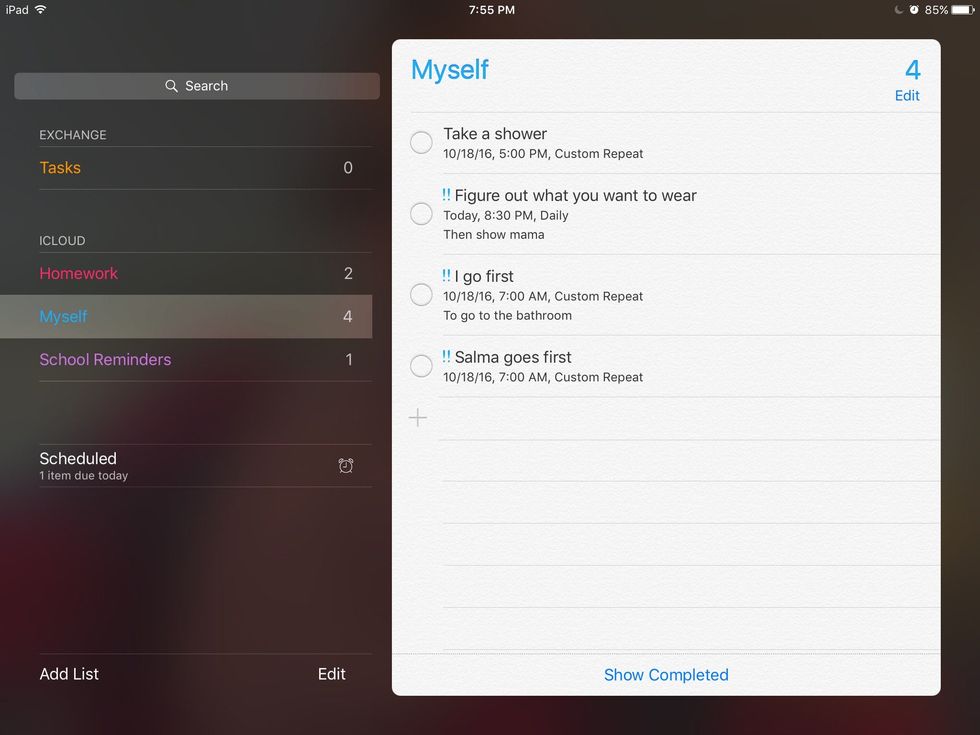Tap the alarm clock icon beside Scheduled
980x735 pixels.
[346, 466]
